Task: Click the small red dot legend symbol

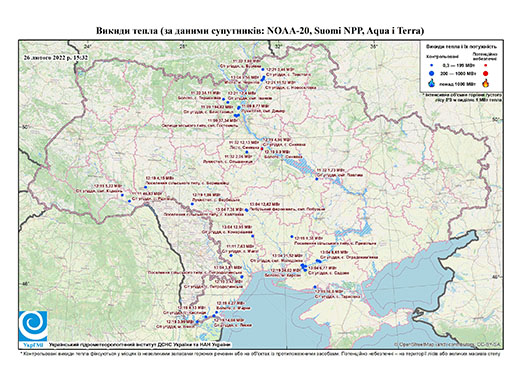Action: point(485,66)
